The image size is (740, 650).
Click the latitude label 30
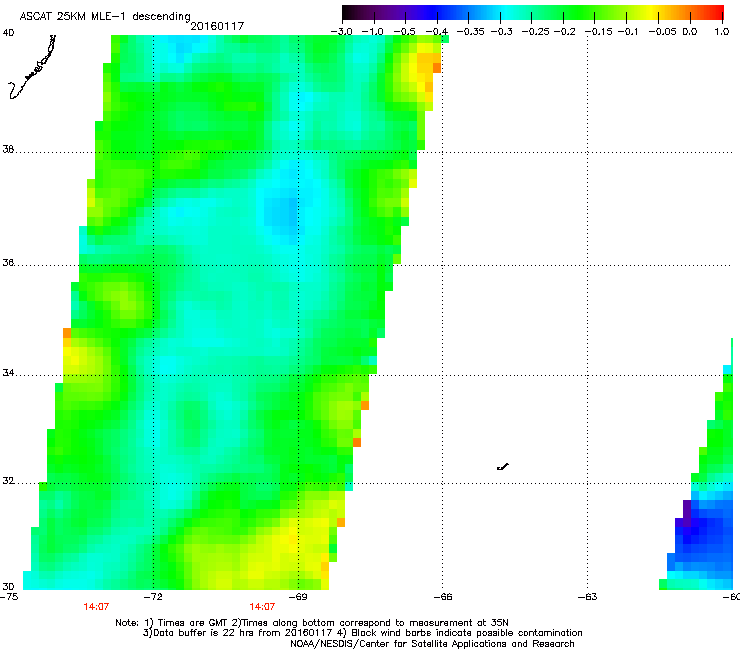coord(8,586)
